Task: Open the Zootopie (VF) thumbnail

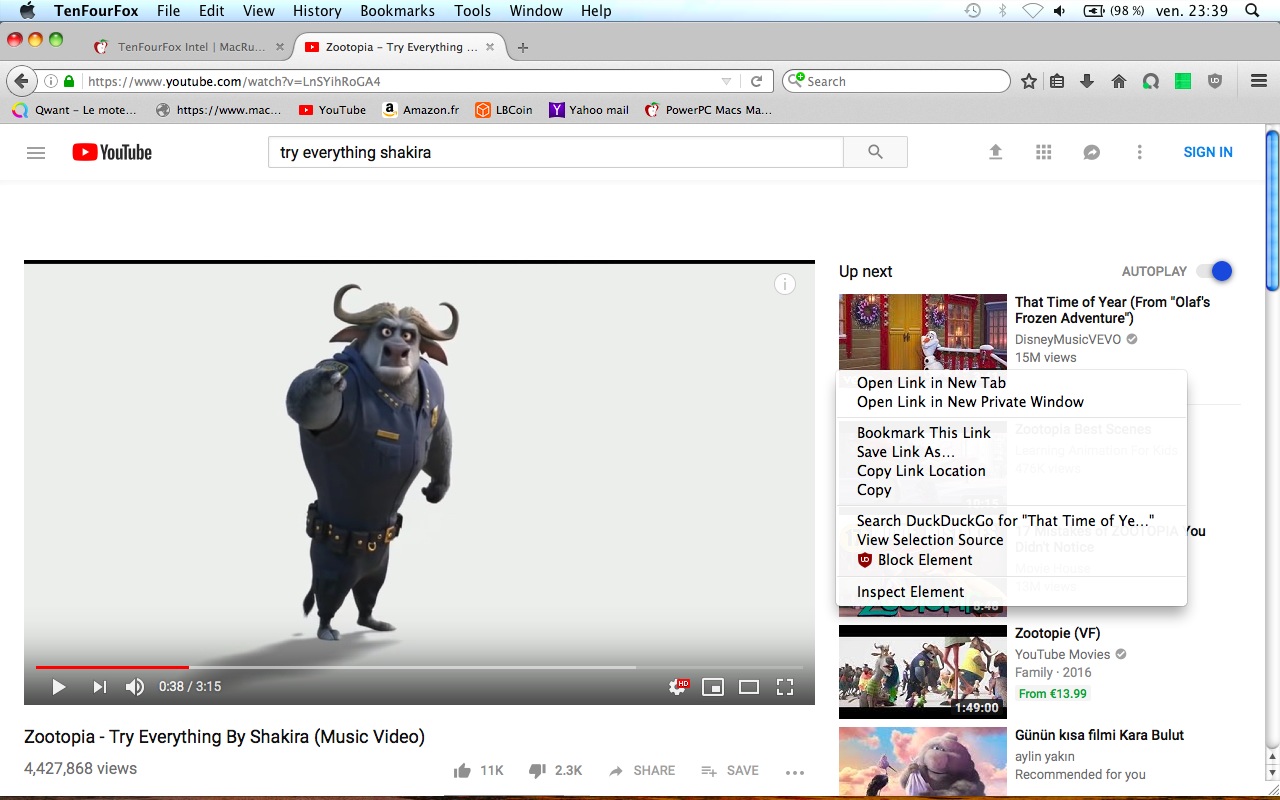Action: coord(923,672)
